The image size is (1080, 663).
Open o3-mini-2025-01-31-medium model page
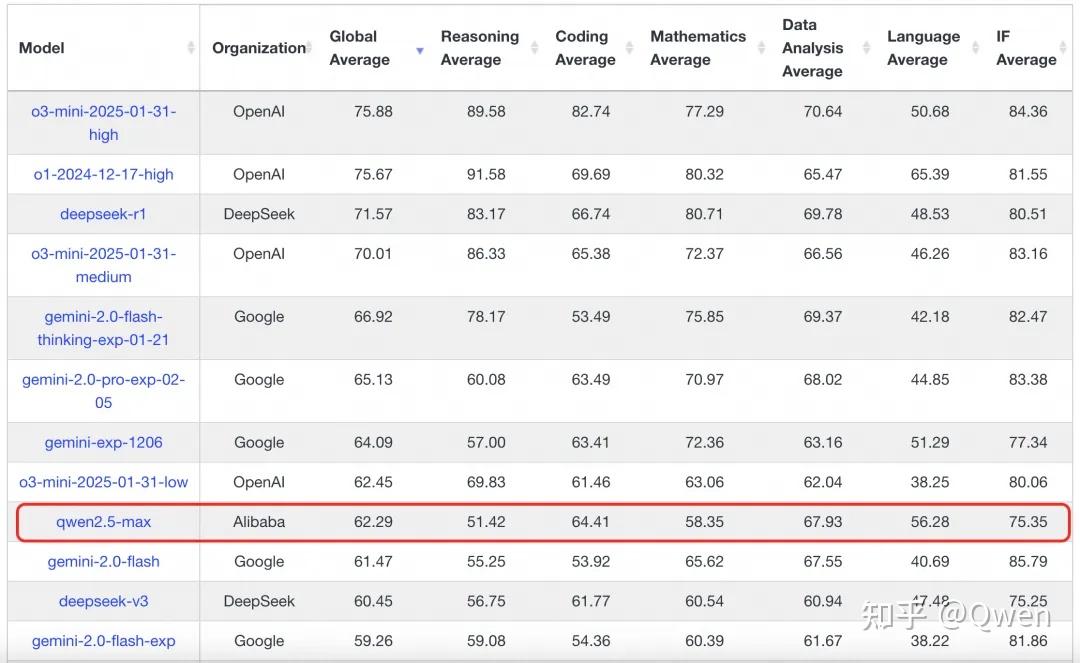(103, 265)
